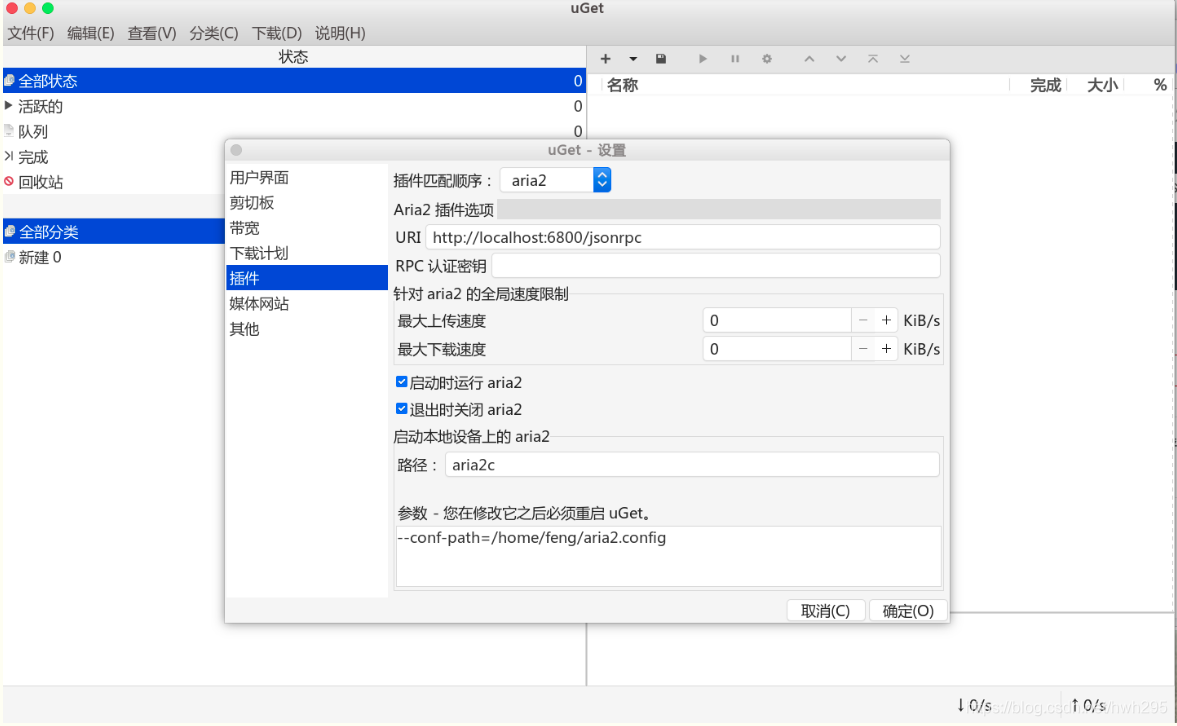This screenshot has width=1177, height=726.
Task: Click the 完成 status icon
Action: (x=9, y=156)
